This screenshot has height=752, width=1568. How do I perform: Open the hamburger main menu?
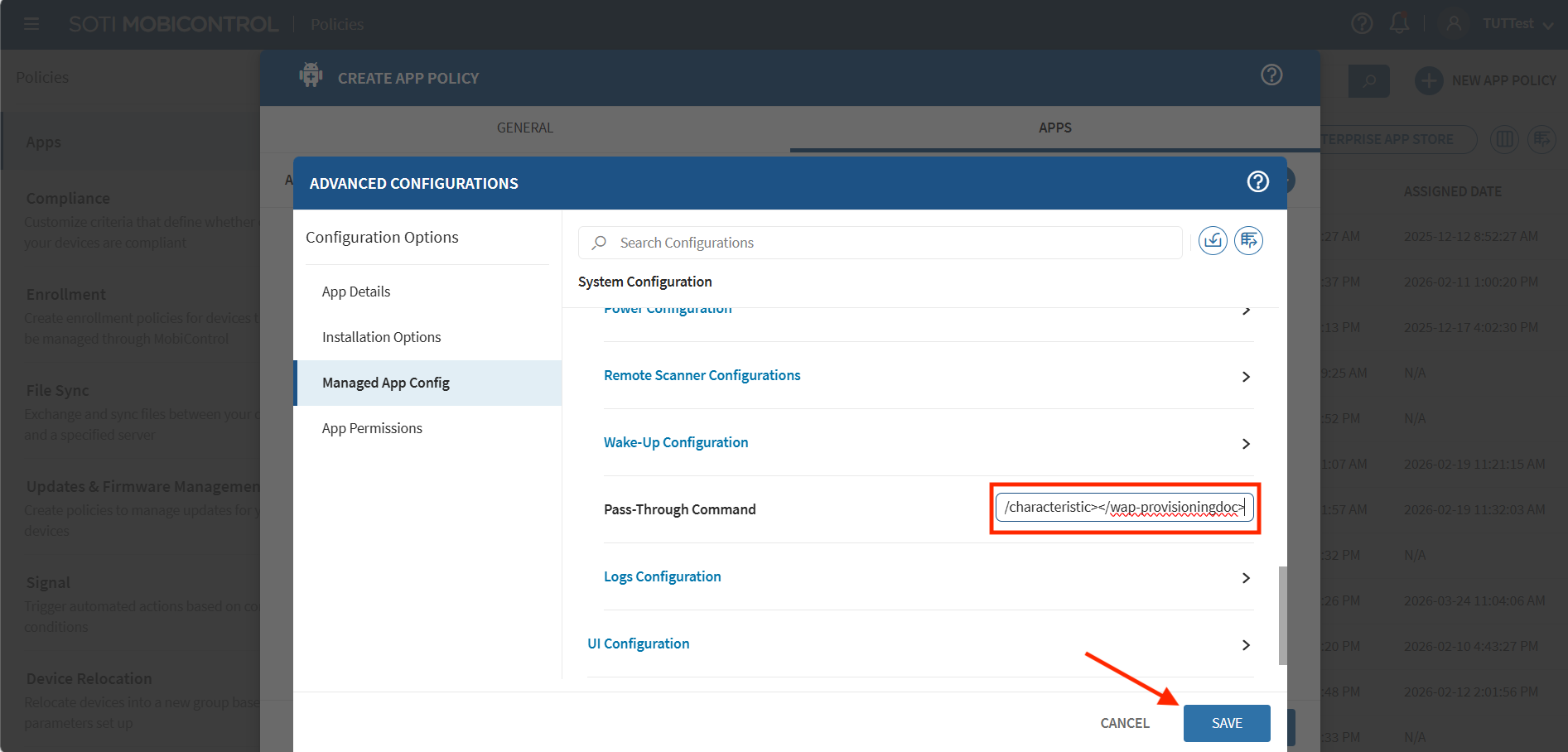(31, 24)
